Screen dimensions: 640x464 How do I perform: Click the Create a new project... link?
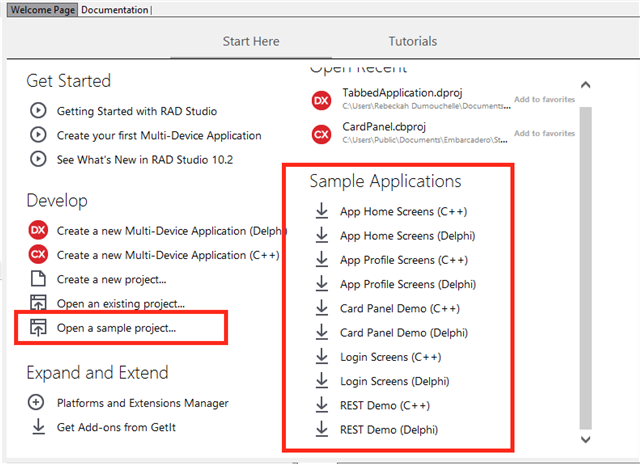pyautogui.click(x=111, y=280)
